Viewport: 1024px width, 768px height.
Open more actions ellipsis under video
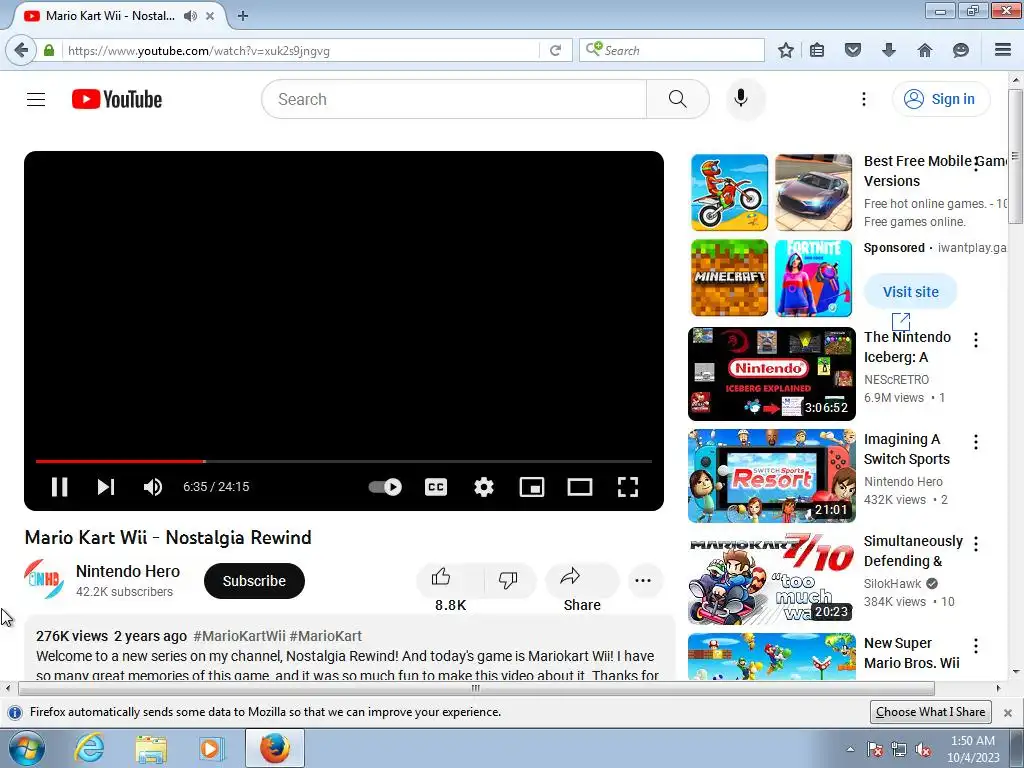click(x=643, y=580)
